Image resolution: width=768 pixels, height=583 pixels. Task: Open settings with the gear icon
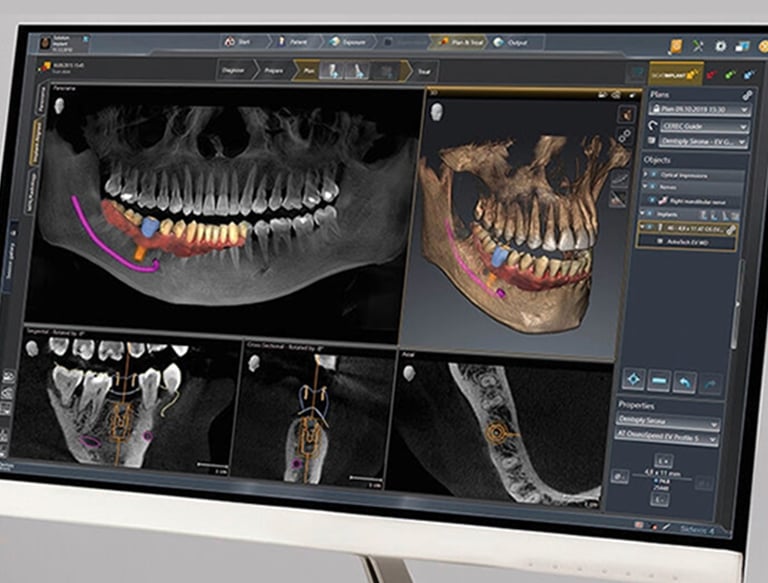coord(720,47)
